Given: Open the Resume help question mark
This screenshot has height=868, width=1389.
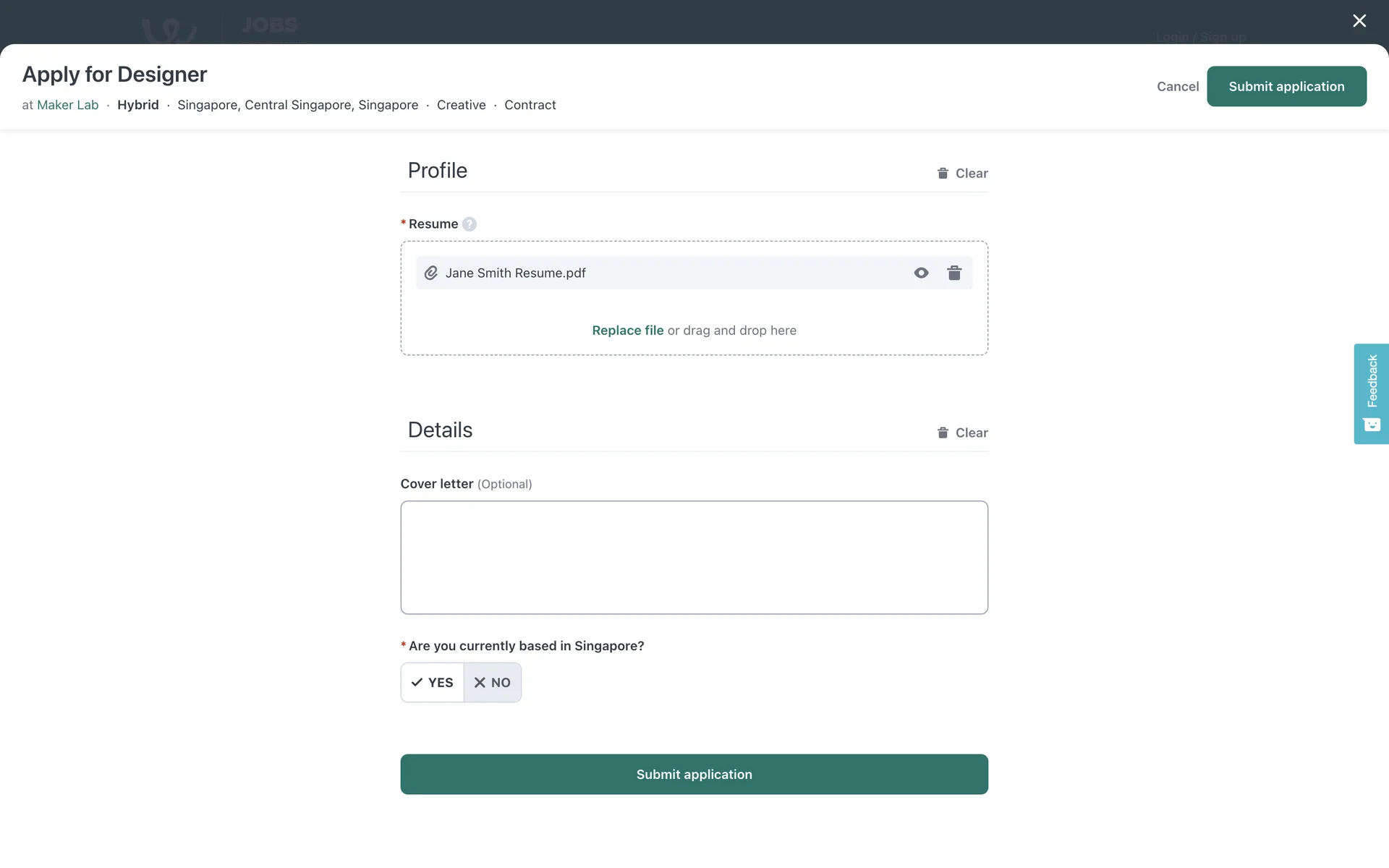Looking at the screenshot, I should pyautogui.click(x=470, y=224).
